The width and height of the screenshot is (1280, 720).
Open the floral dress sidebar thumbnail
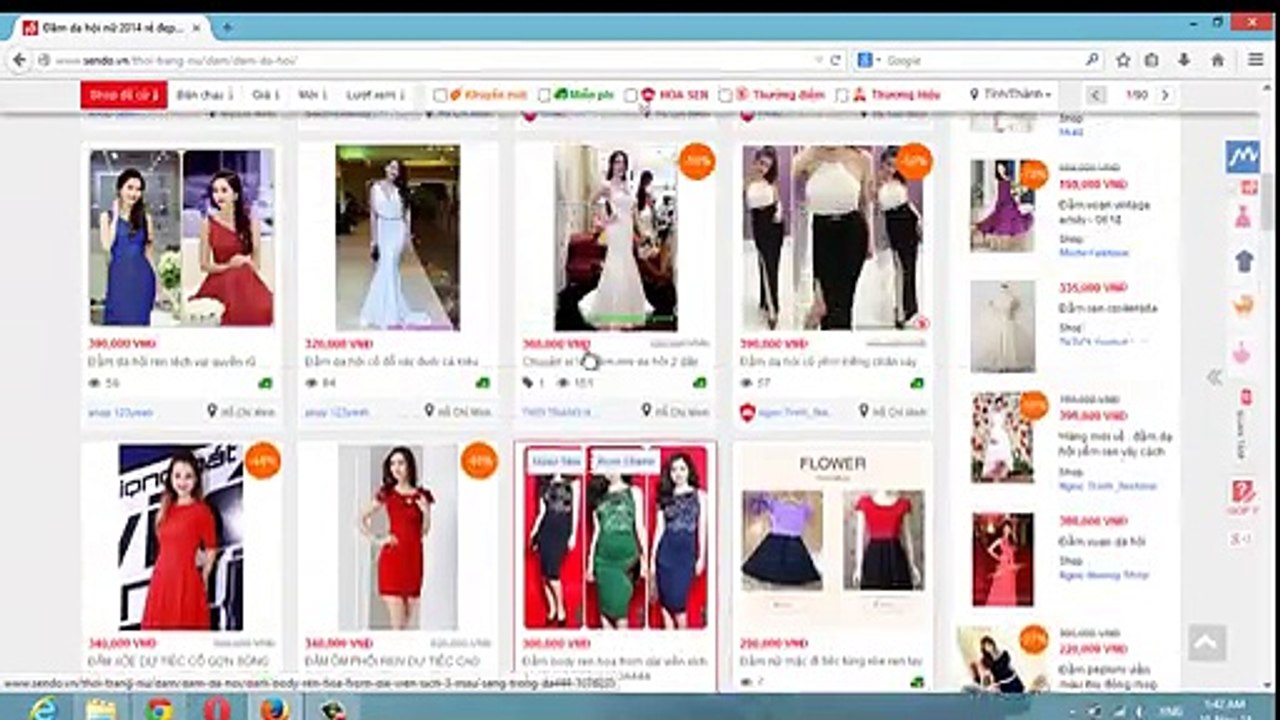(x=1002, y=437)
